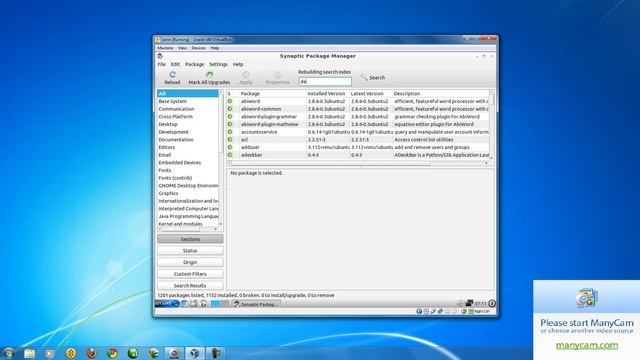Open the Windows Start menu
The width and height of the screenshot is (640, 360).
(x=8, y=353)
